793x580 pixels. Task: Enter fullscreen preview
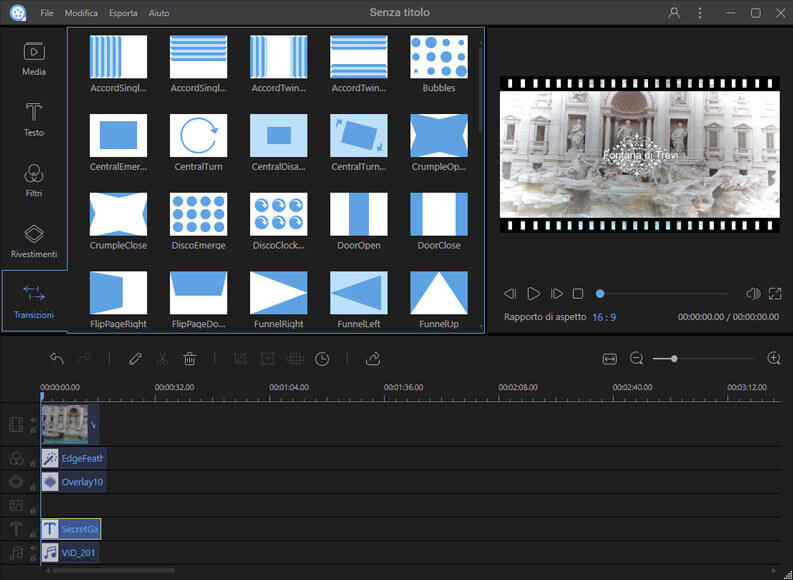click(x=775, y=294)
